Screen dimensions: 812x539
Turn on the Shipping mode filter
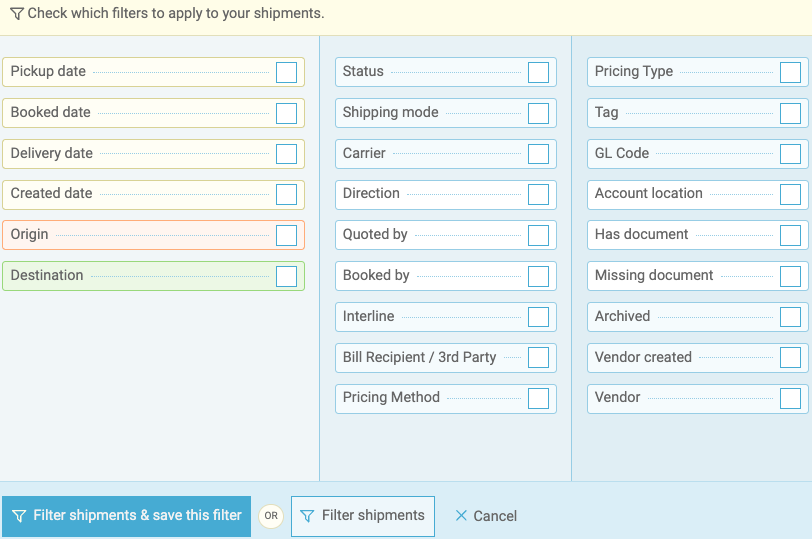point(538,113)
